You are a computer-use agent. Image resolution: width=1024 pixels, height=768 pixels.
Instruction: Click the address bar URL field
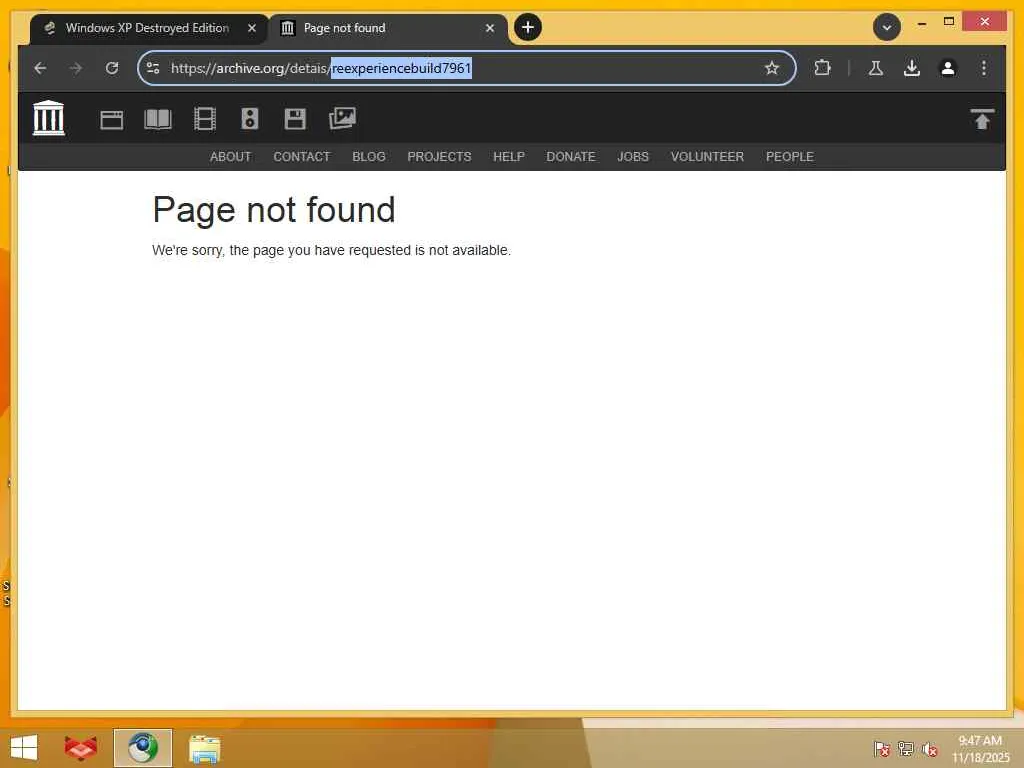[466, 68]
